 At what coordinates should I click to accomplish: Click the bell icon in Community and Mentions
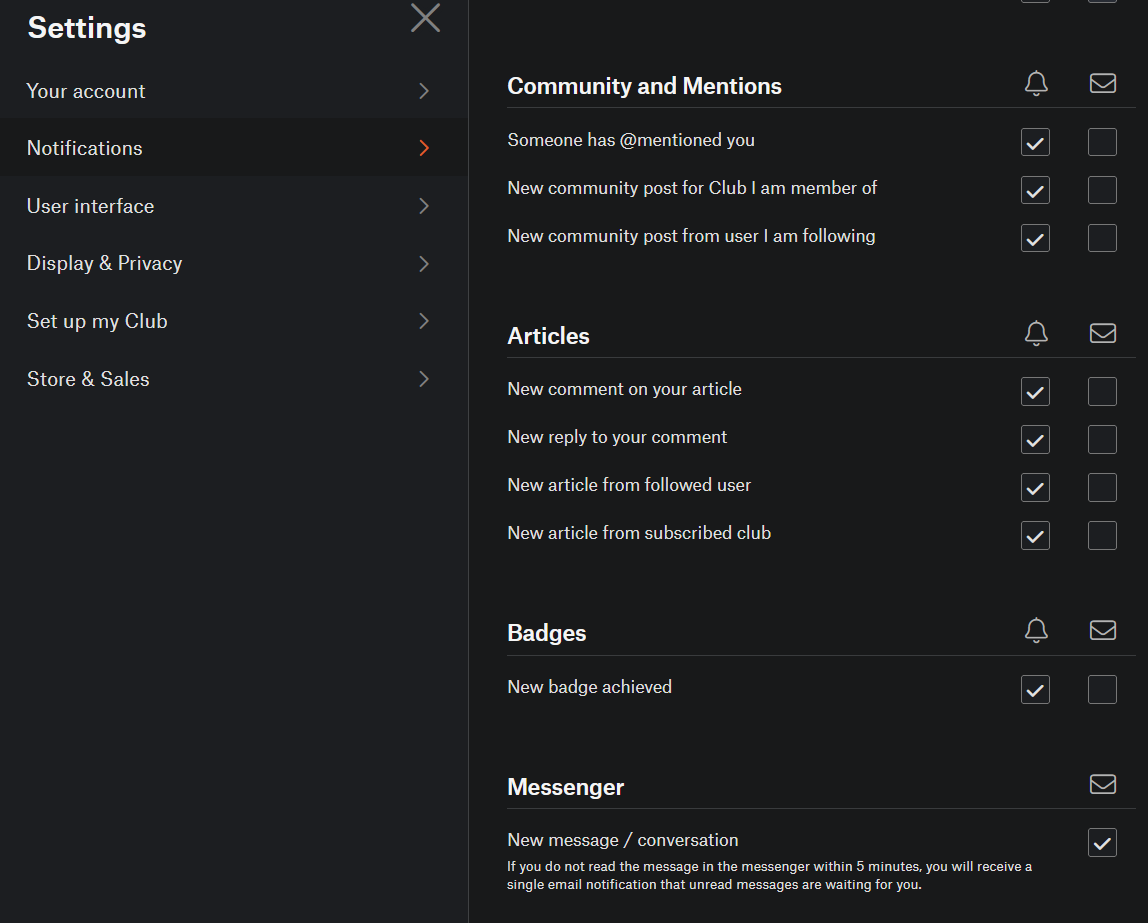(1036, 85)
